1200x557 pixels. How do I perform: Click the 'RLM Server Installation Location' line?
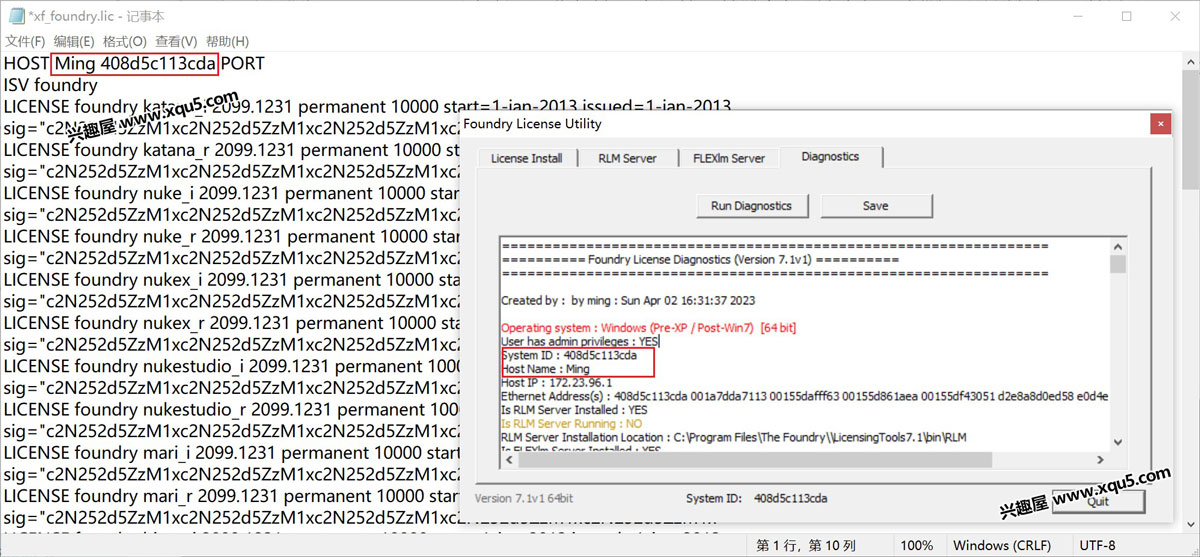[734, 438]
